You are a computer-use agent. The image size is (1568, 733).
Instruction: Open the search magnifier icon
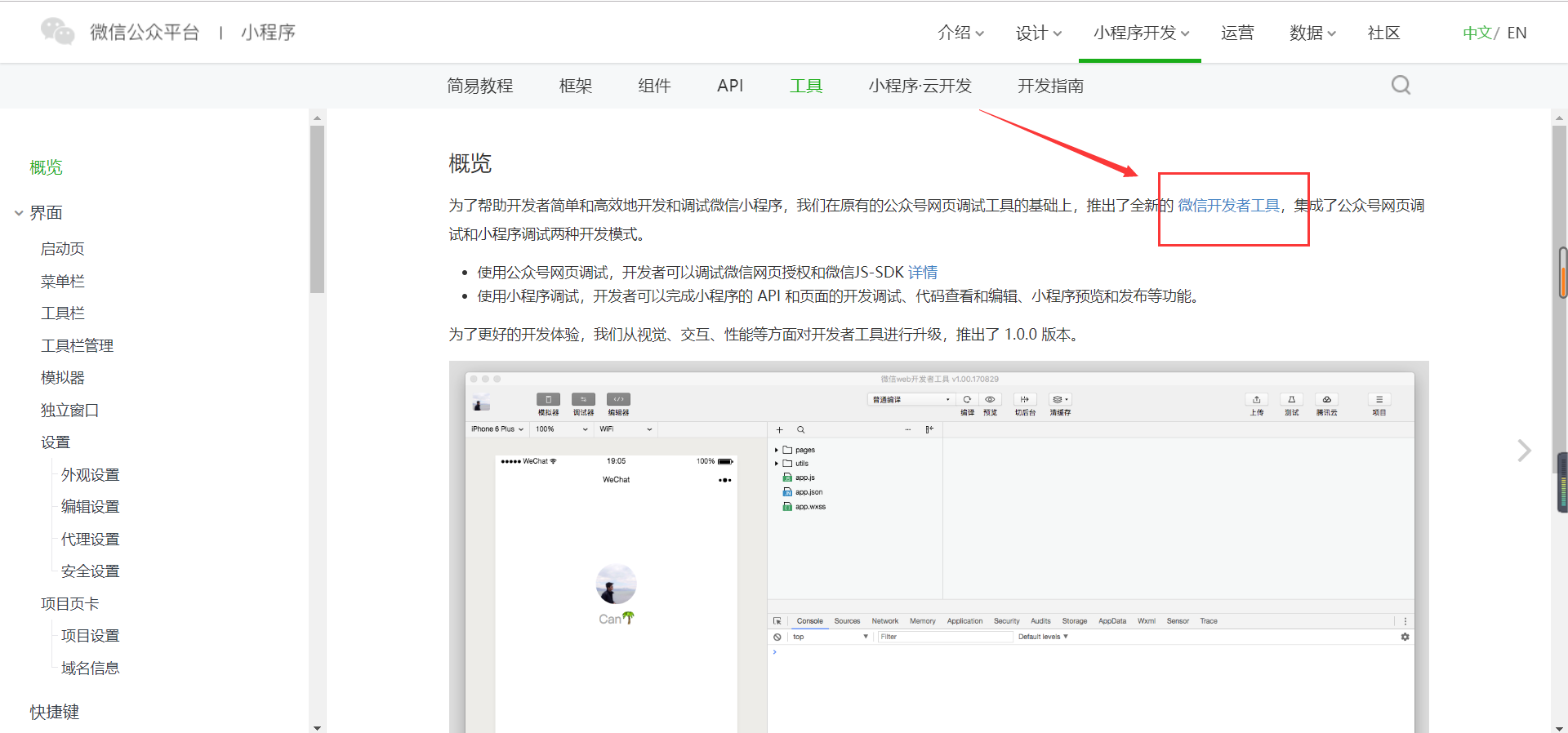click(1401, 85)
